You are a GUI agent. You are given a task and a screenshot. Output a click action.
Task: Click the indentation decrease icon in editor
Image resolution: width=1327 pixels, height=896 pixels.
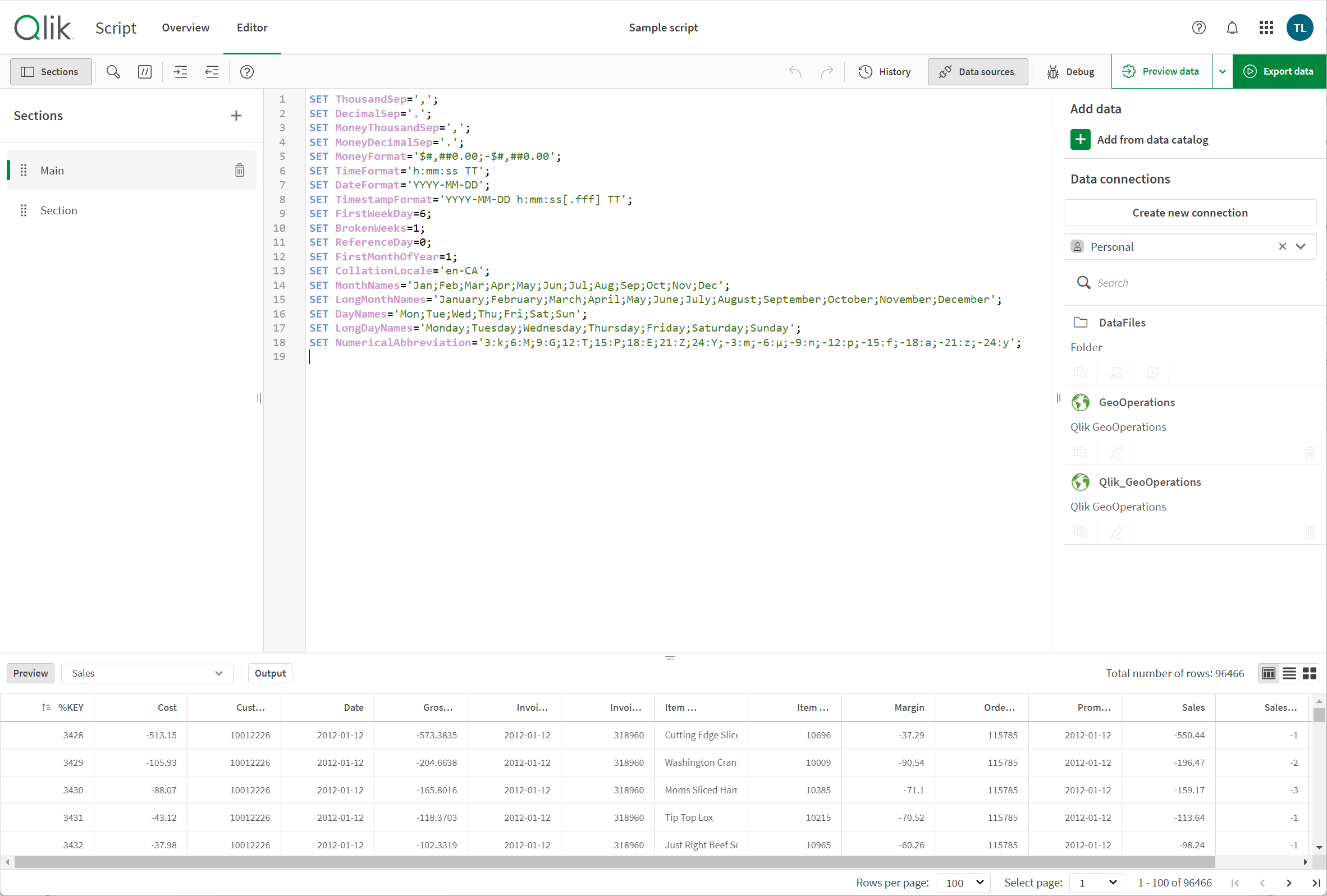[x=211, y=71]
